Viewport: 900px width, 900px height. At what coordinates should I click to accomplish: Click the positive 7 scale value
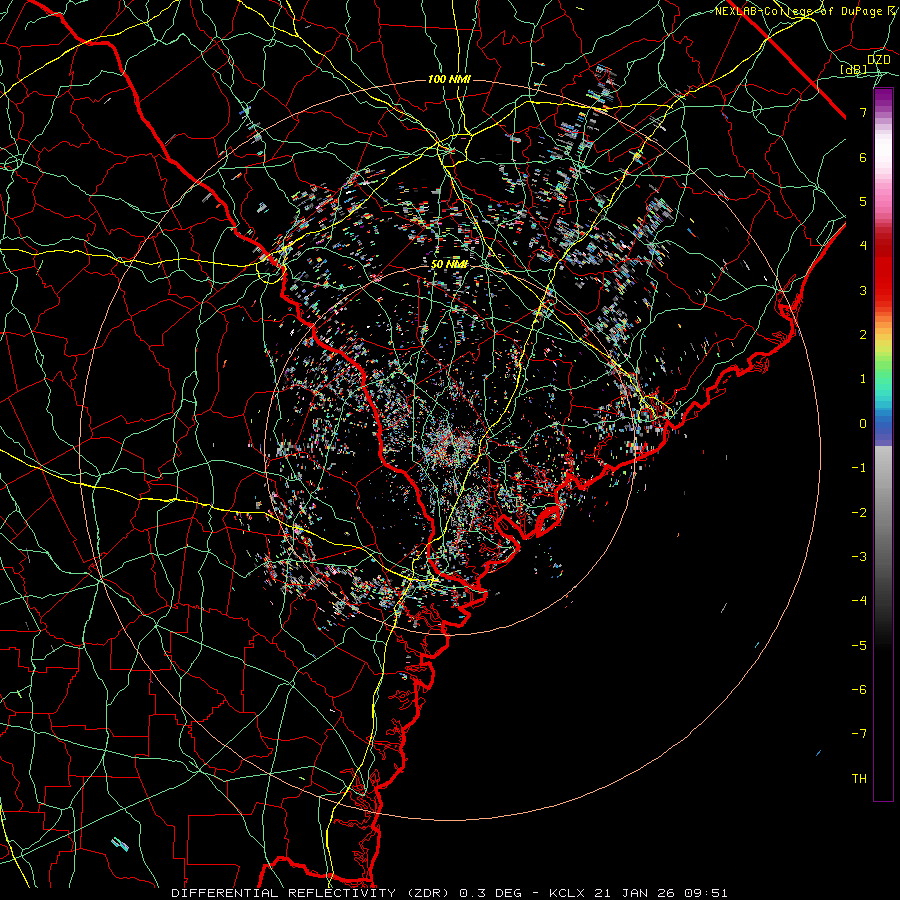pos(863,112)
